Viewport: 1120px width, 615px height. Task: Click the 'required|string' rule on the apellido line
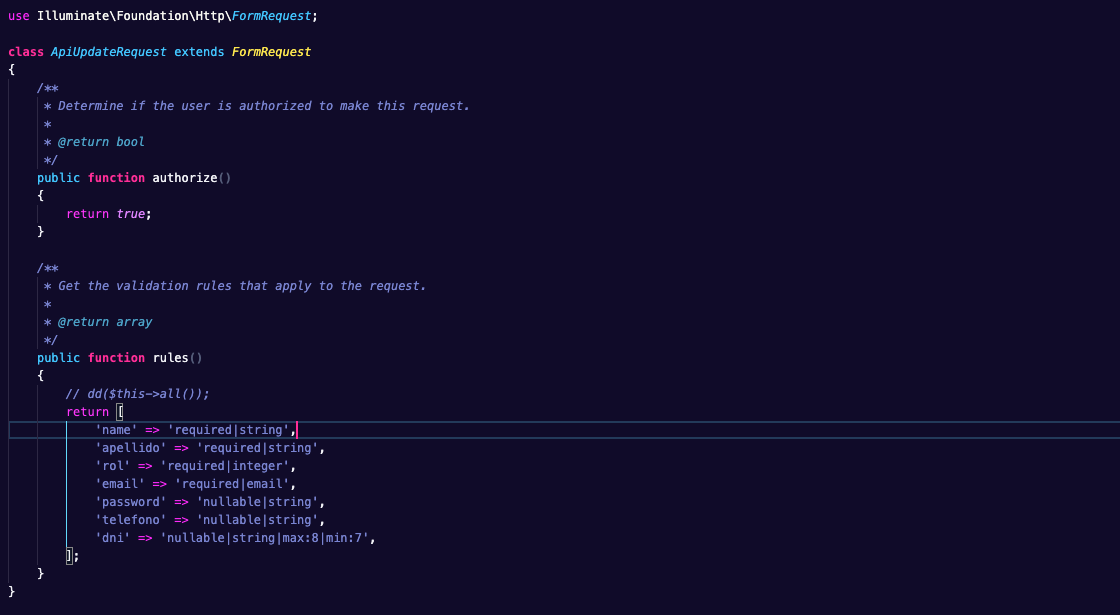click(x=257, y=448)
